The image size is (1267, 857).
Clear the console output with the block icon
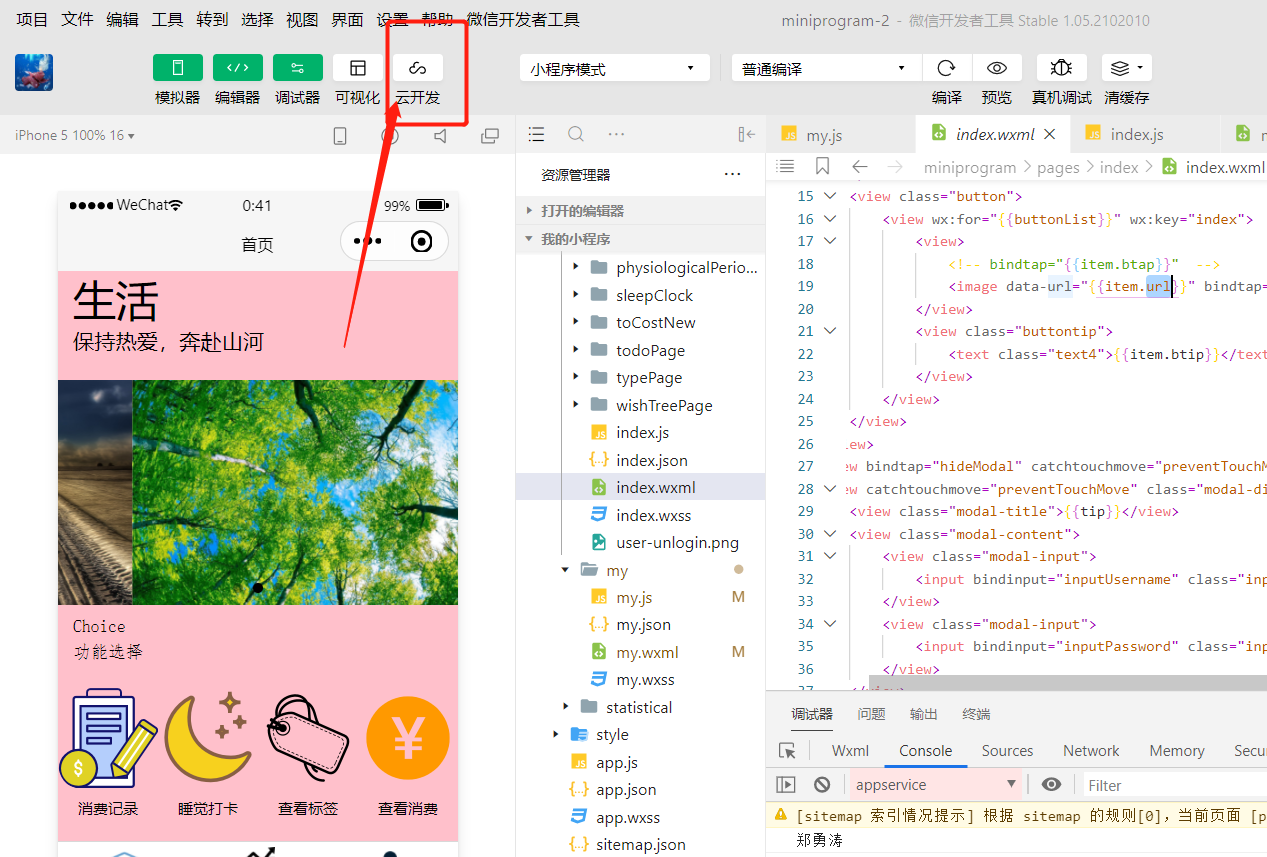(x=821, y=784)
